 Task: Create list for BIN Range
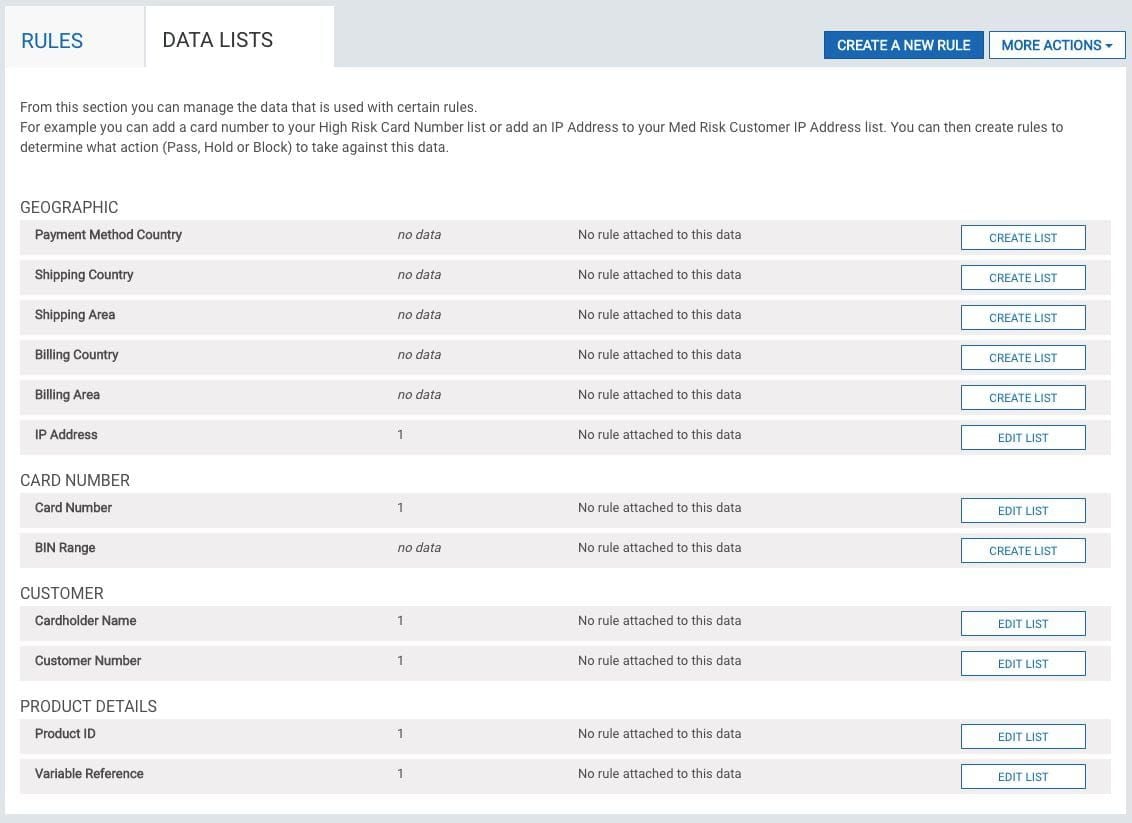(1022, 551)
